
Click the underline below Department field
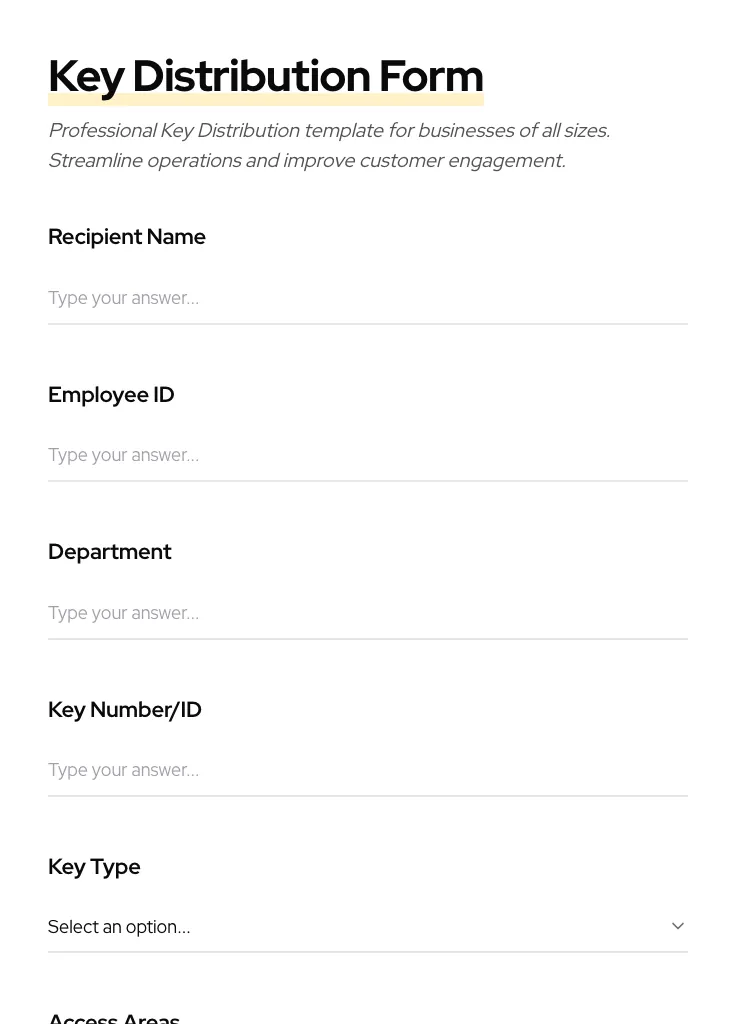pyautogui.click(x=368, y=638)
